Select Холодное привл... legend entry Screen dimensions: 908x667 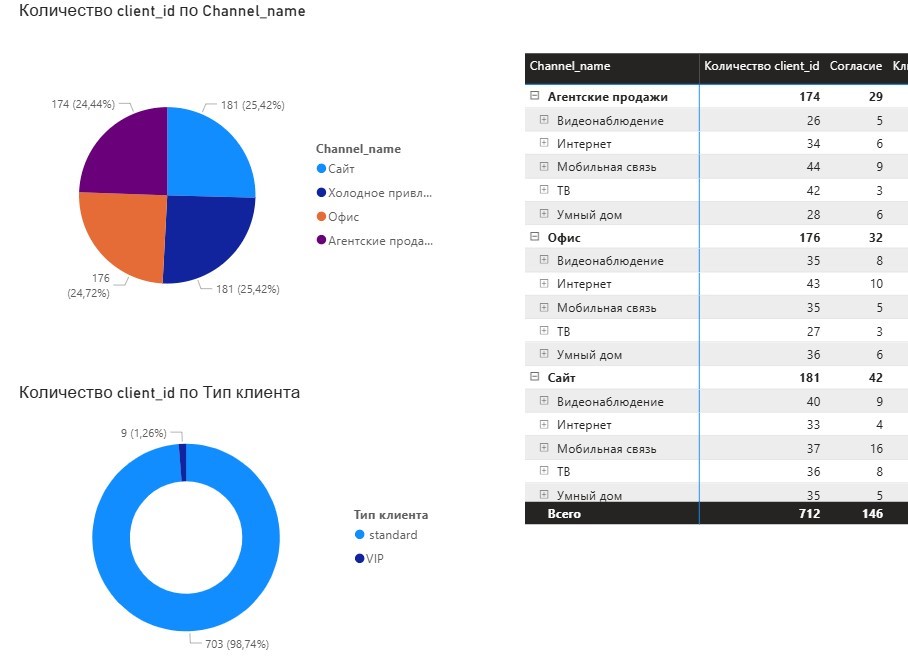pyautogui.click(x=380, y=193)
